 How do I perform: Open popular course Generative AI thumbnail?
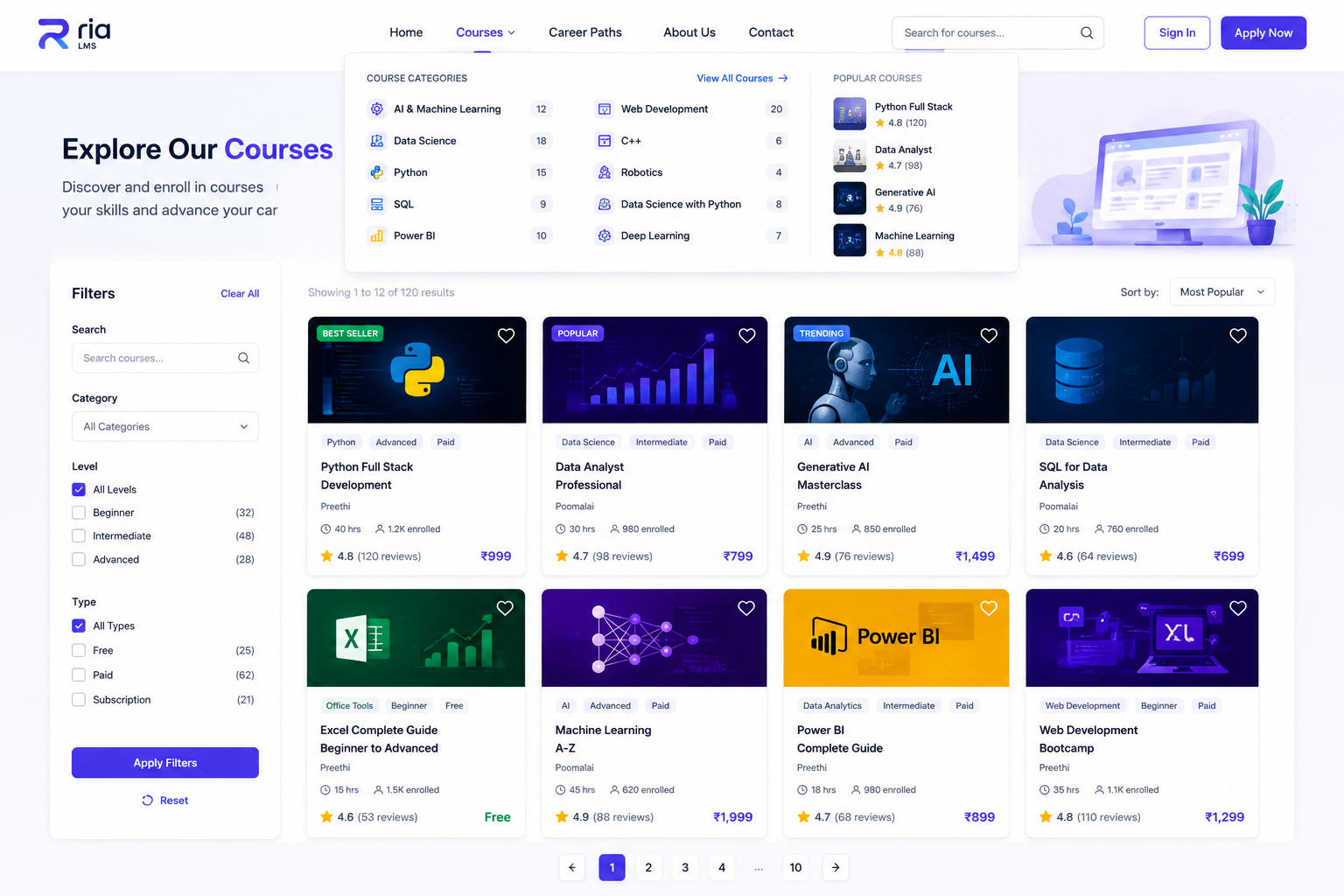tap(850, 199)
